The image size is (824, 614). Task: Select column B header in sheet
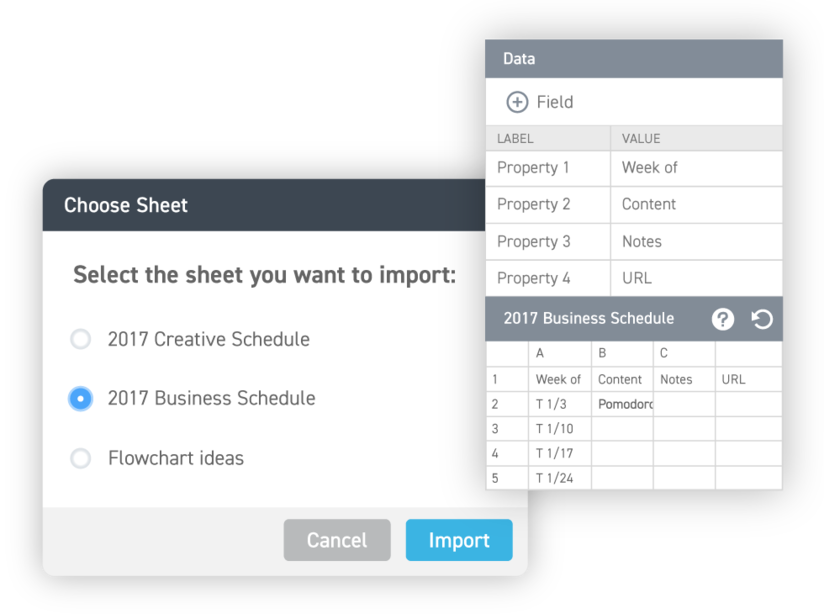pos(622,353)
